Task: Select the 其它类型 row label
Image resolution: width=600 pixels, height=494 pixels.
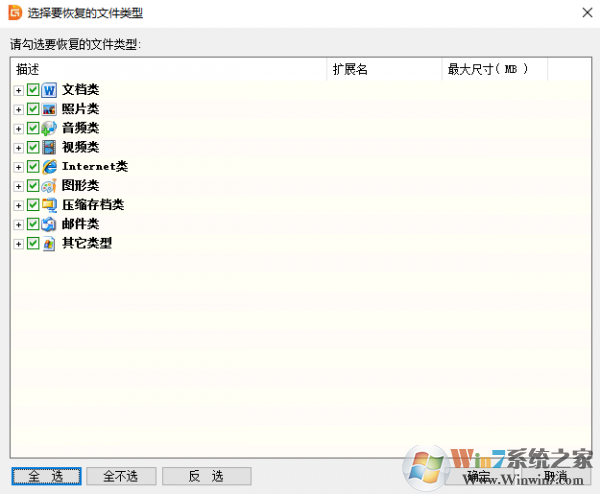Action: coord(87,243)
